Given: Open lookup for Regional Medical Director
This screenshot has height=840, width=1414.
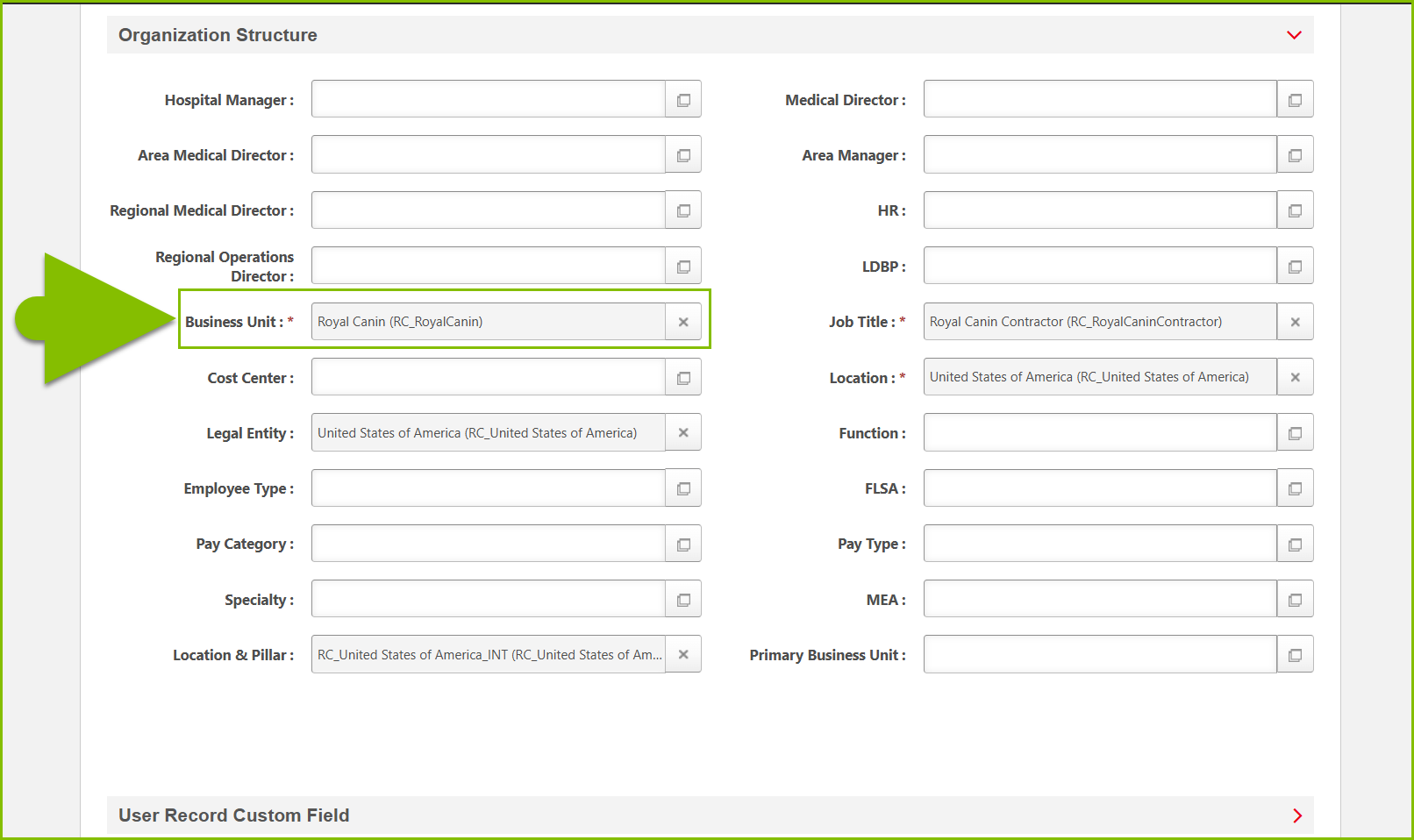Looking at the screenshot, I should [683, 210].
